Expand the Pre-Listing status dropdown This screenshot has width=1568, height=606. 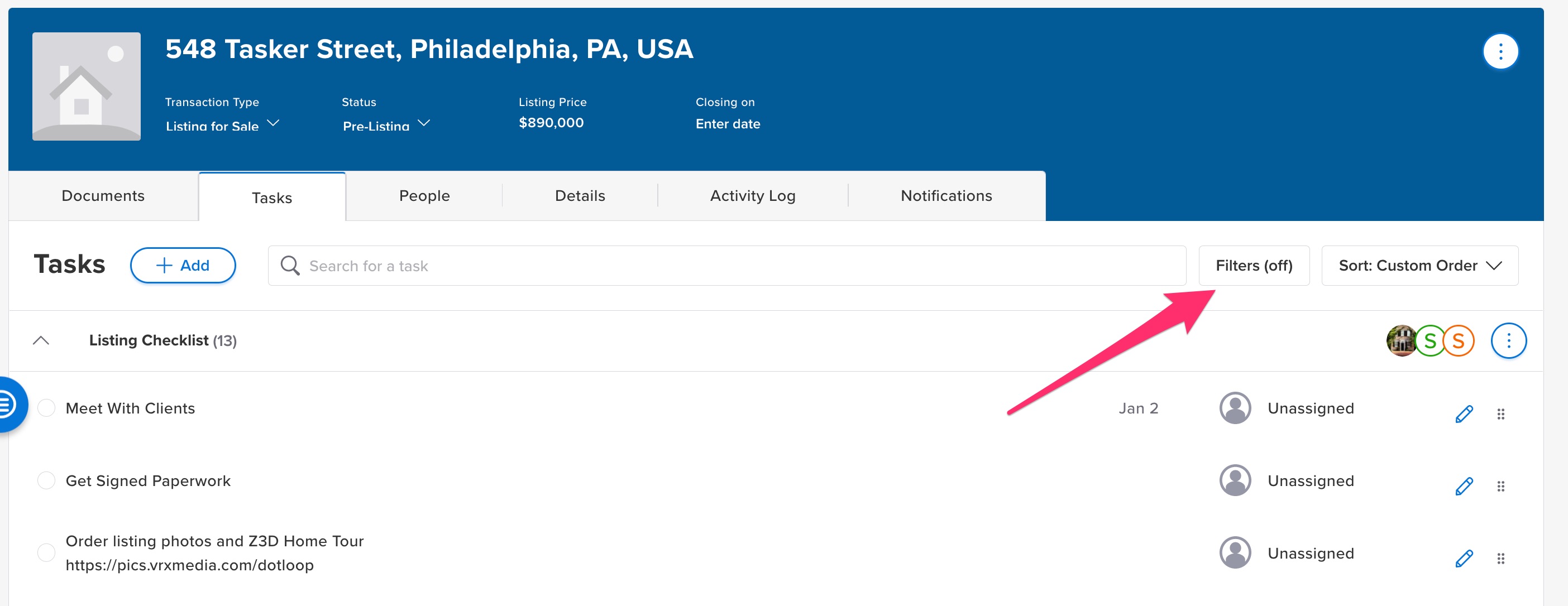tap(386, 125)
